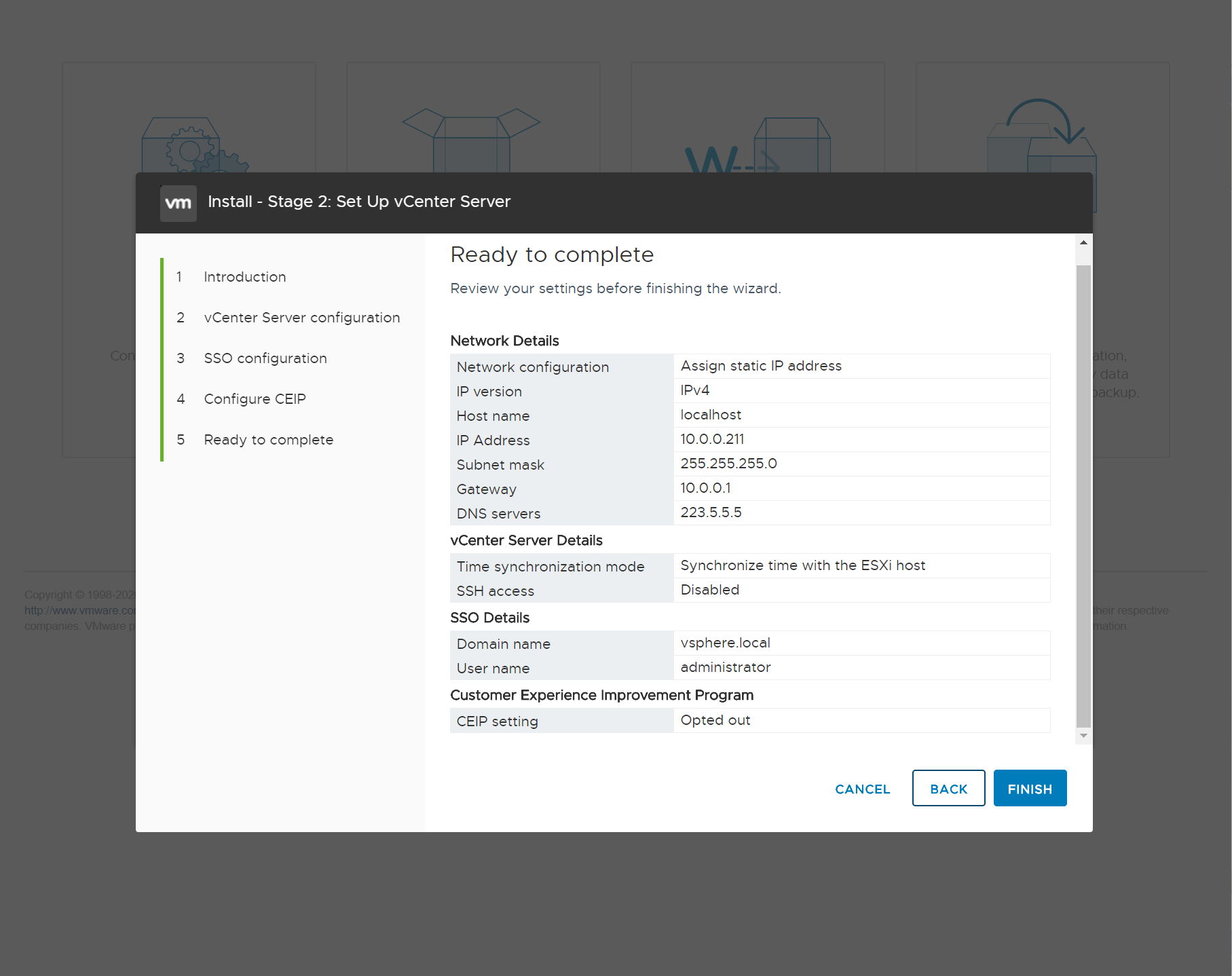Click the gateway value 10.0.0.1
The height and width of the screenshot is (976, 1232).
click(706, 488)
